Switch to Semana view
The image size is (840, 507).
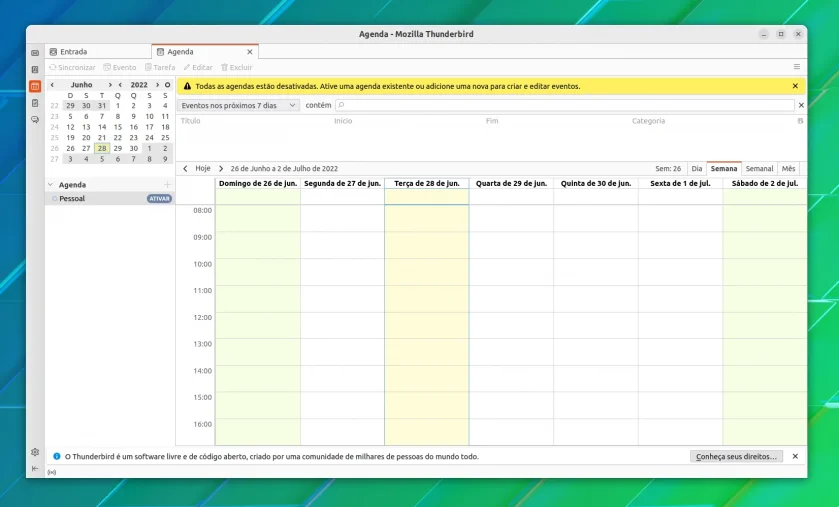coord(724,168)
